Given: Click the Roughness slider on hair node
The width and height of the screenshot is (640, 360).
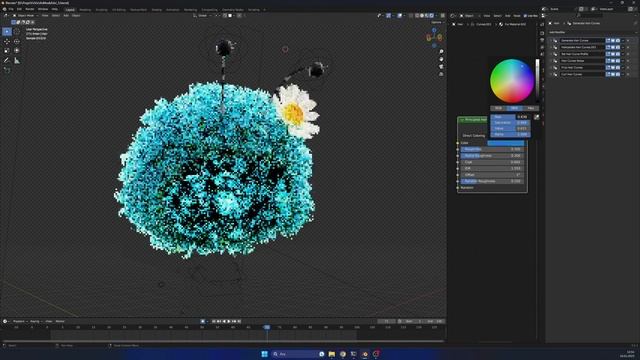Looking at the screenshot, I should (493, 149).
